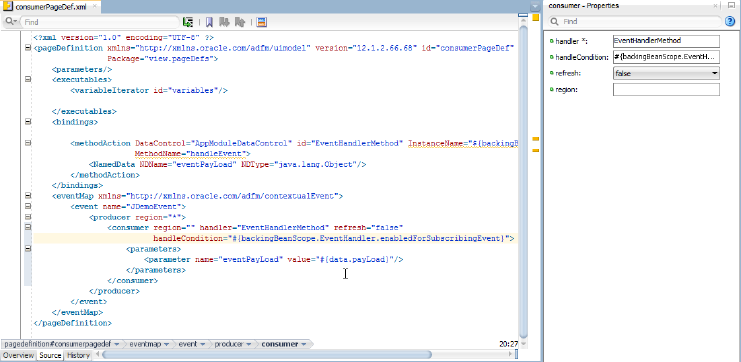This screenshot has width=741, height=362.
Task: Click the green dot beside region property
Action: pyautogui.click(x=551, y=89)
